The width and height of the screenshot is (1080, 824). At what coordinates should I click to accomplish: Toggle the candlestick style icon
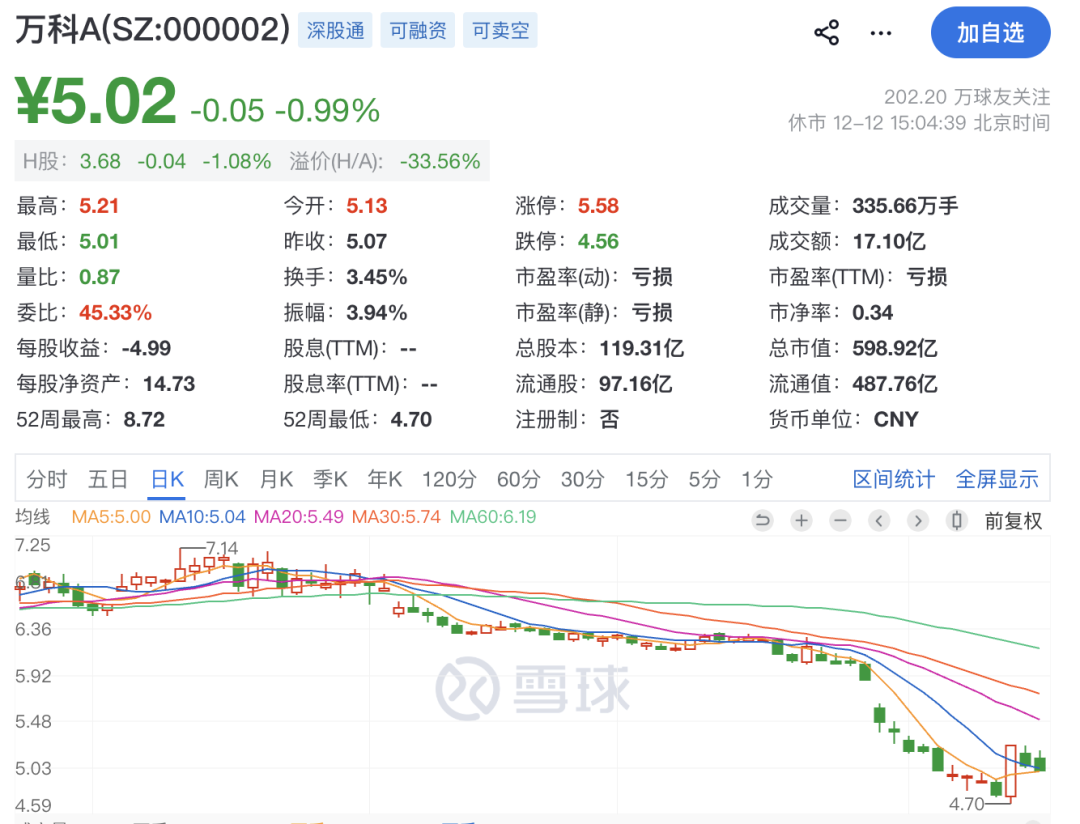957,520
